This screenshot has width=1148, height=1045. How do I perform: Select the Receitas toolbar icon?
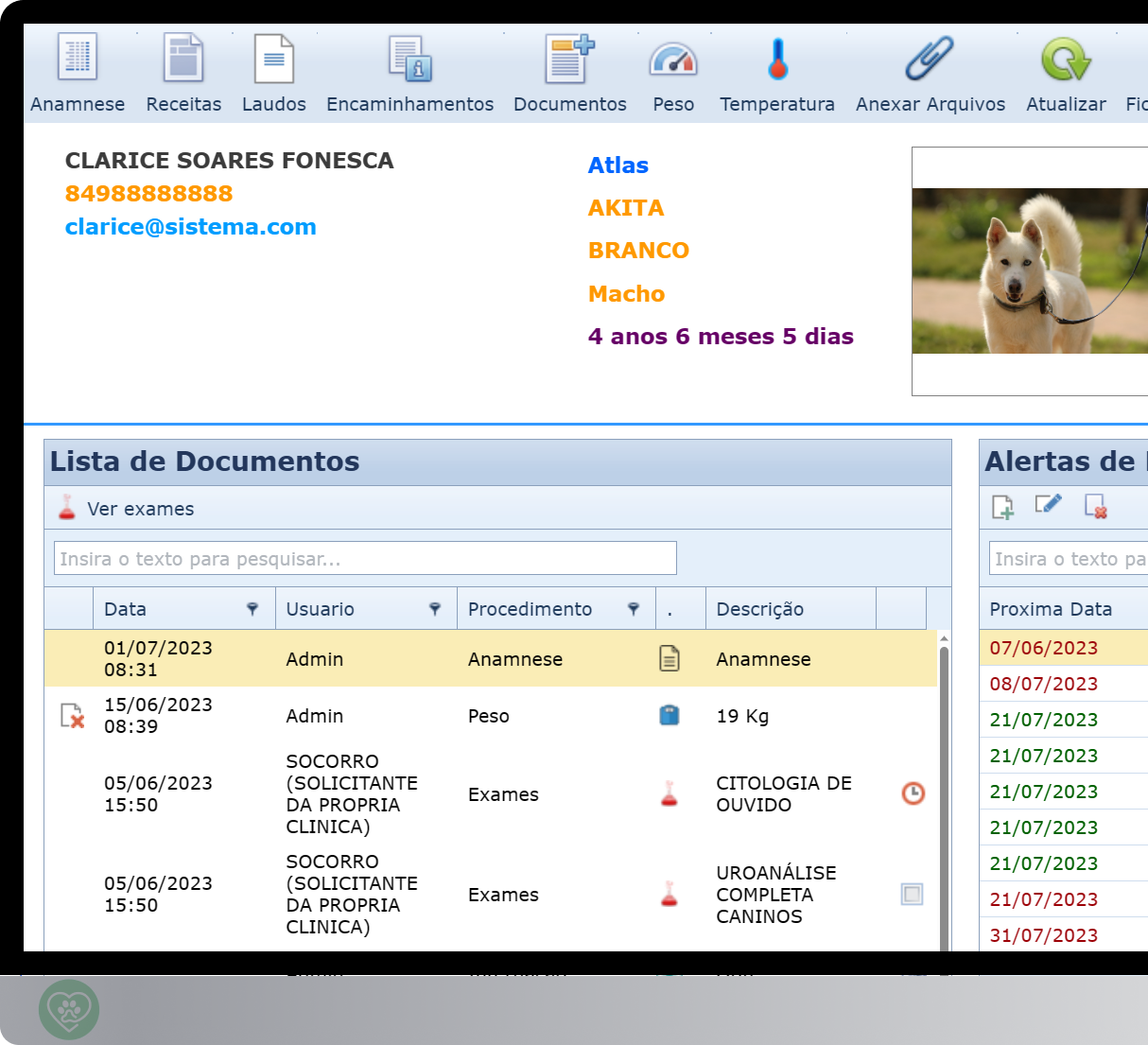pyautogui.click(x=183, y=57)
